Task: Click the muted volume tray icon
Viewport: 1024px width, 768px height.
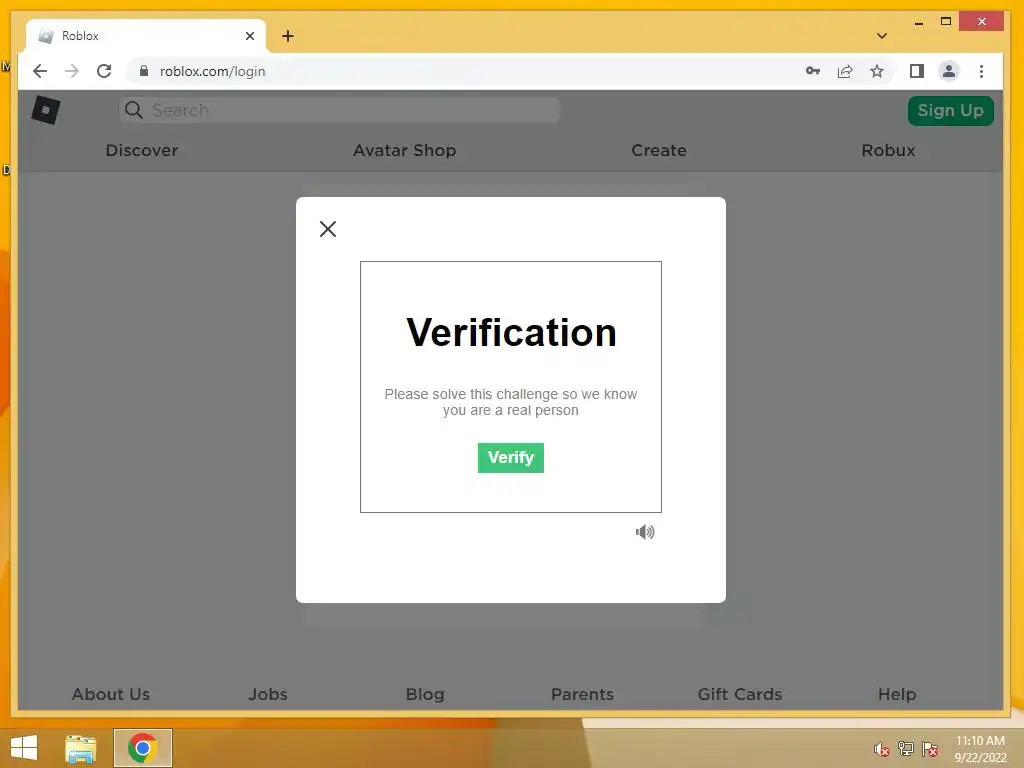Action: 882,749
